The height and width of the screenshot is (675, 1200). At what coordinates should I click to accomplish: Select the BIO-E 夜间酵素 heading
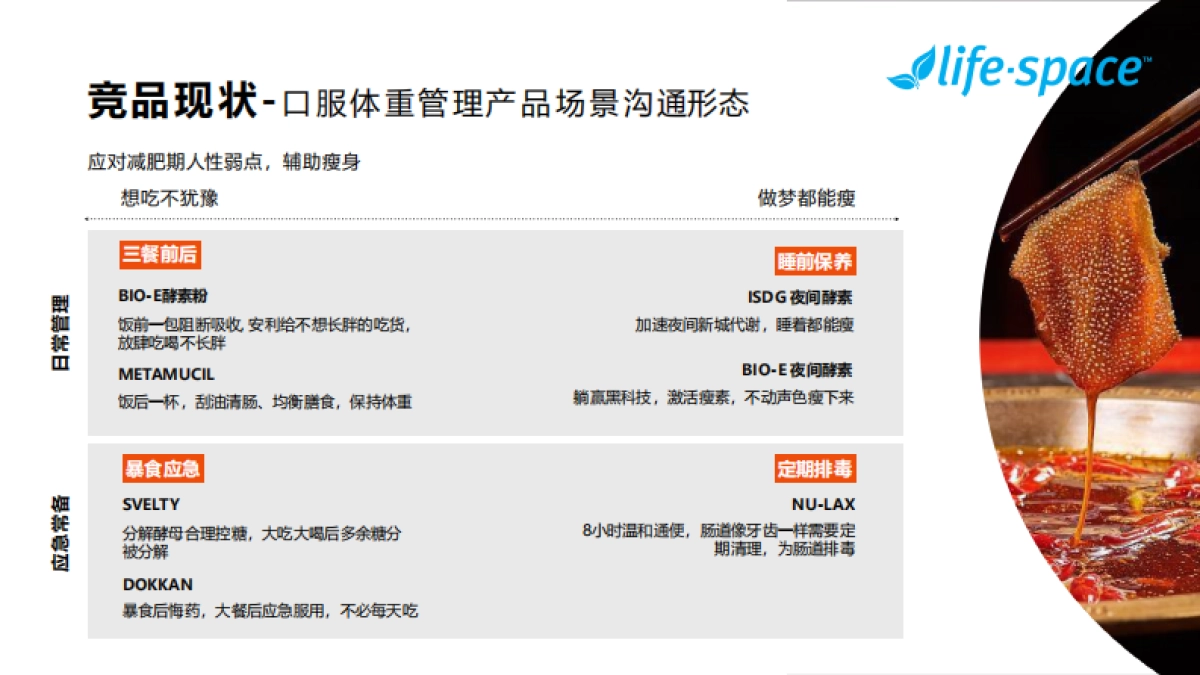797,370
